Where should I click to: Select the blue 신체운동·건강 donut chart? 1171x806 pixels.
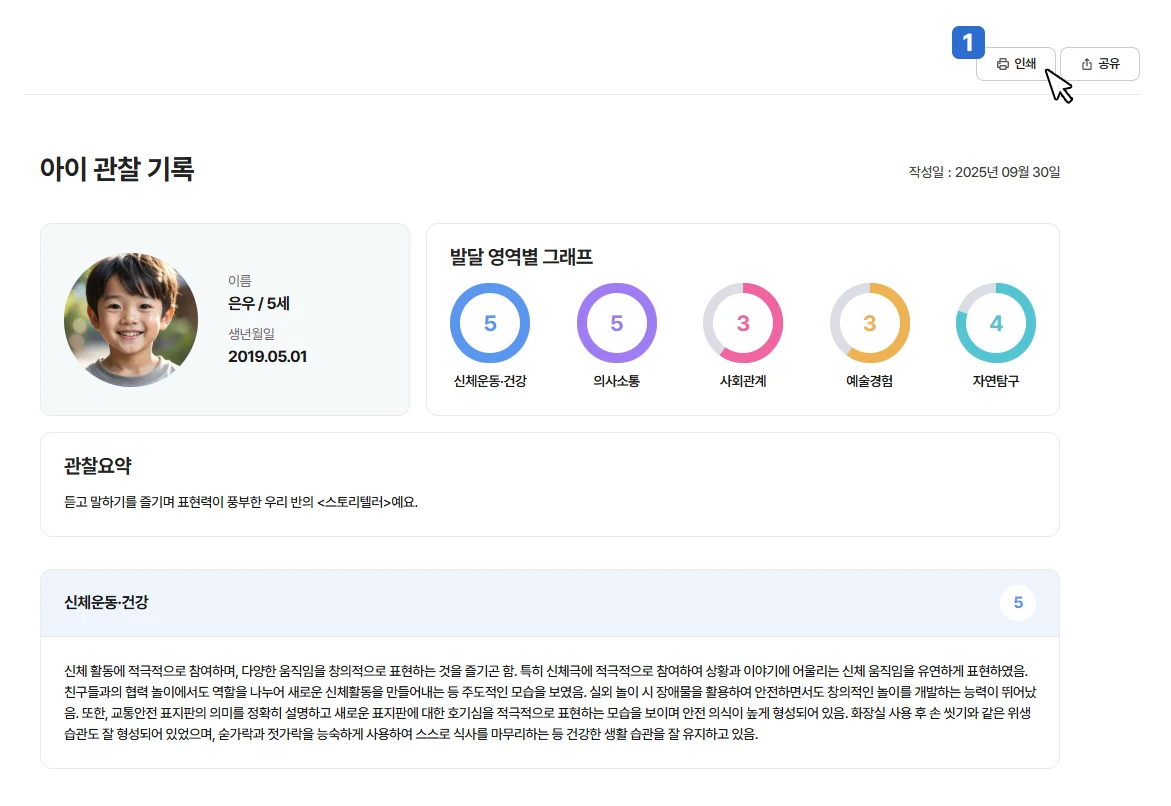point(490,323)
